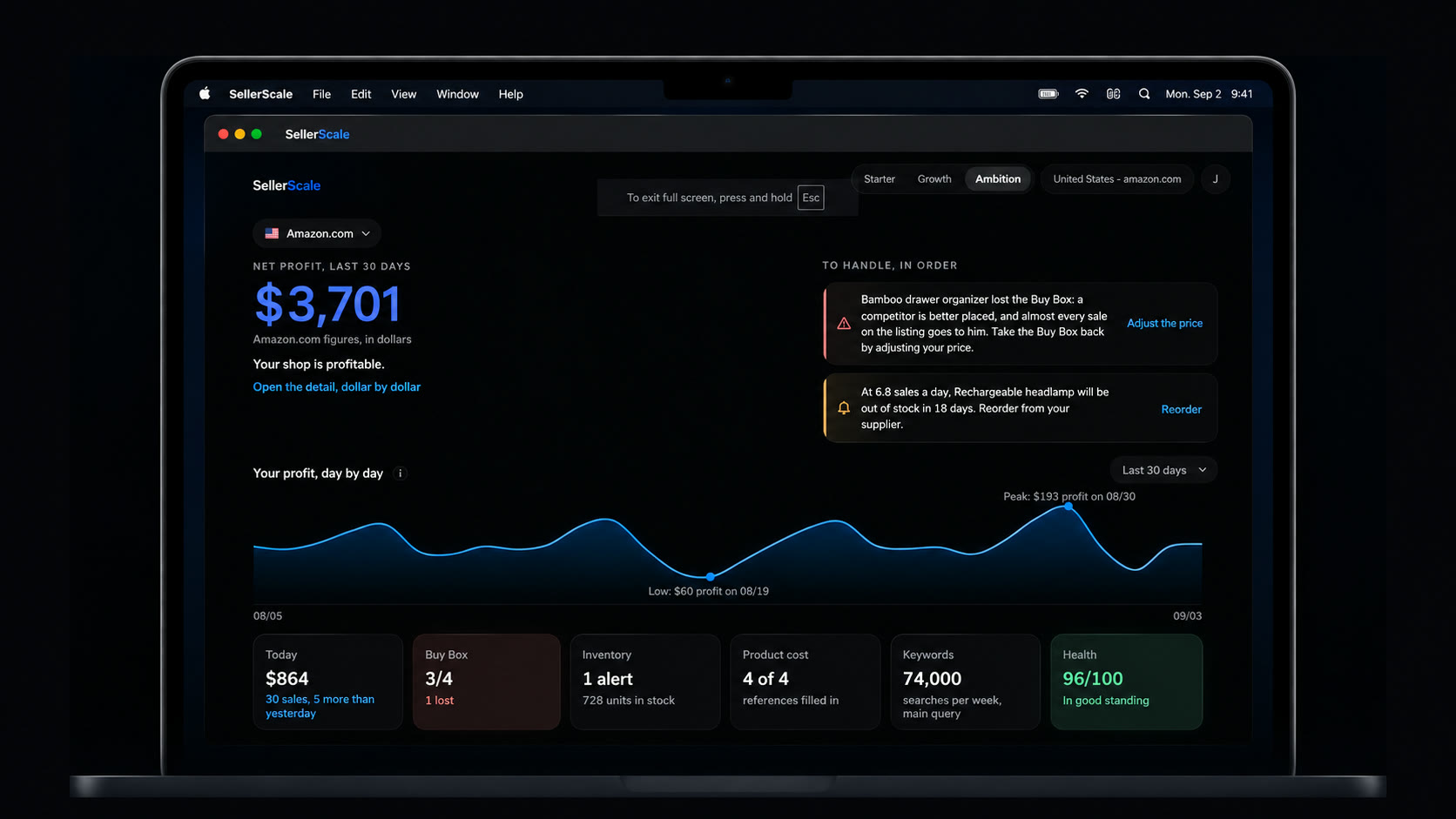Open the Product cost card
This screenshot has height=819, width=1456.
point(806,681)
